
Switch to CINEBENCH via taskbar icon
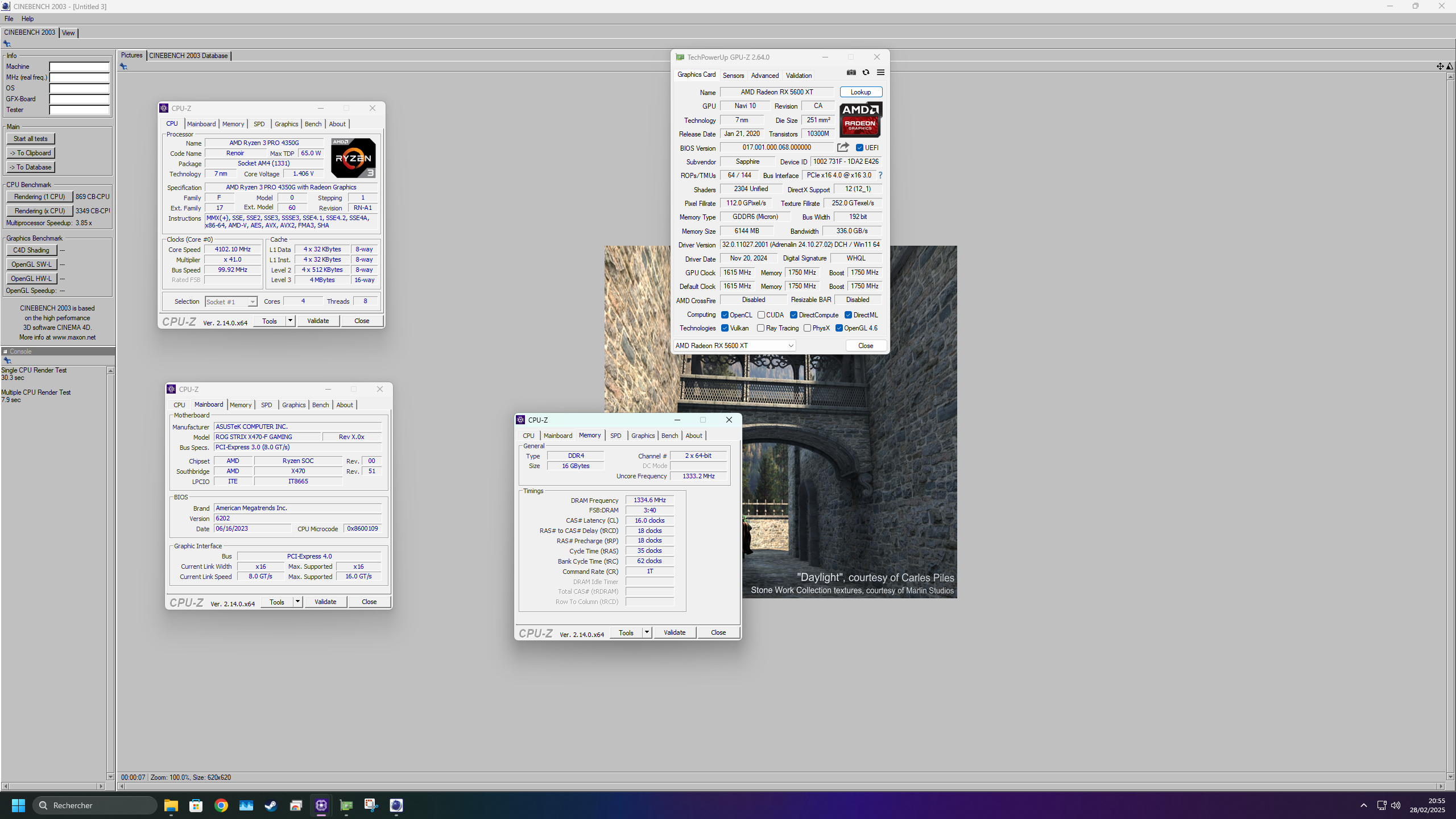pos(396,805)
